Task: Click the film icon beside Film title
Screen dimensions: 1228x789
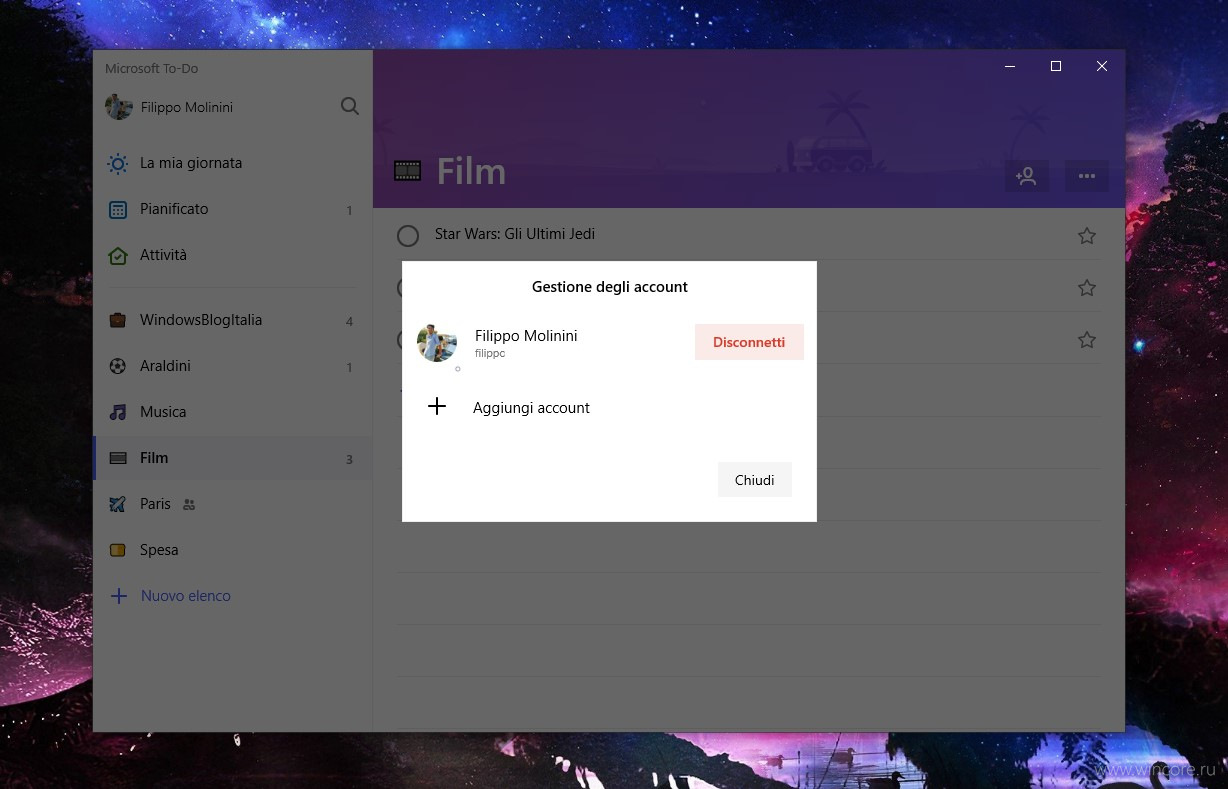Action: (408, 171)
